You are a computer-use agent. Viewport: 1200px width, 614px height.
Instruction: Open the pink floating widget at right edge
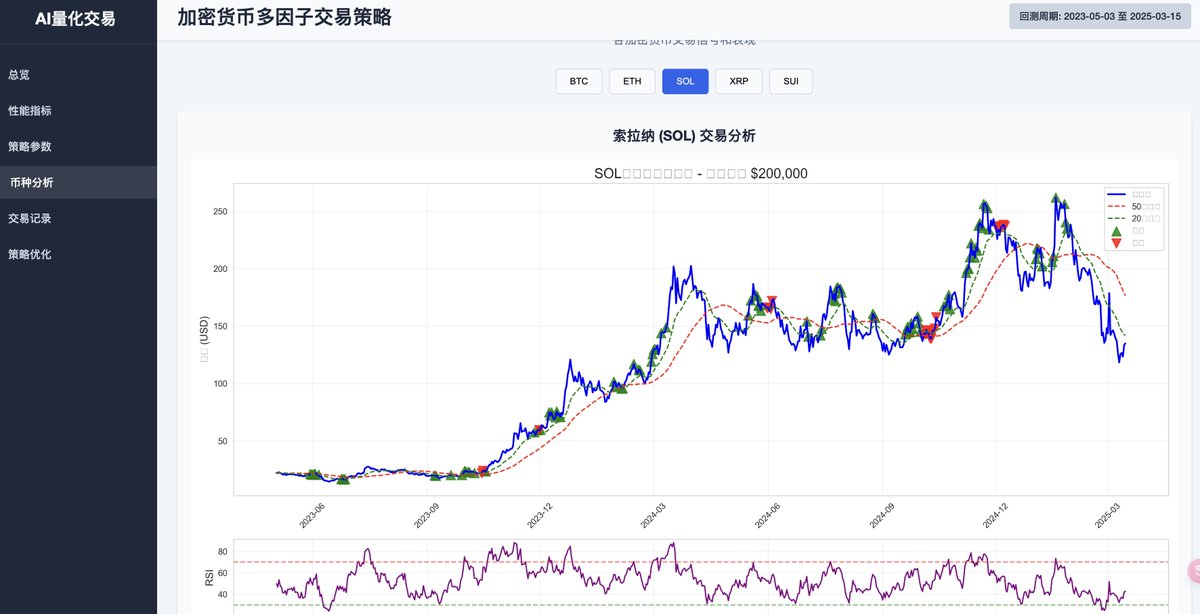click(x=1193, y=570)
